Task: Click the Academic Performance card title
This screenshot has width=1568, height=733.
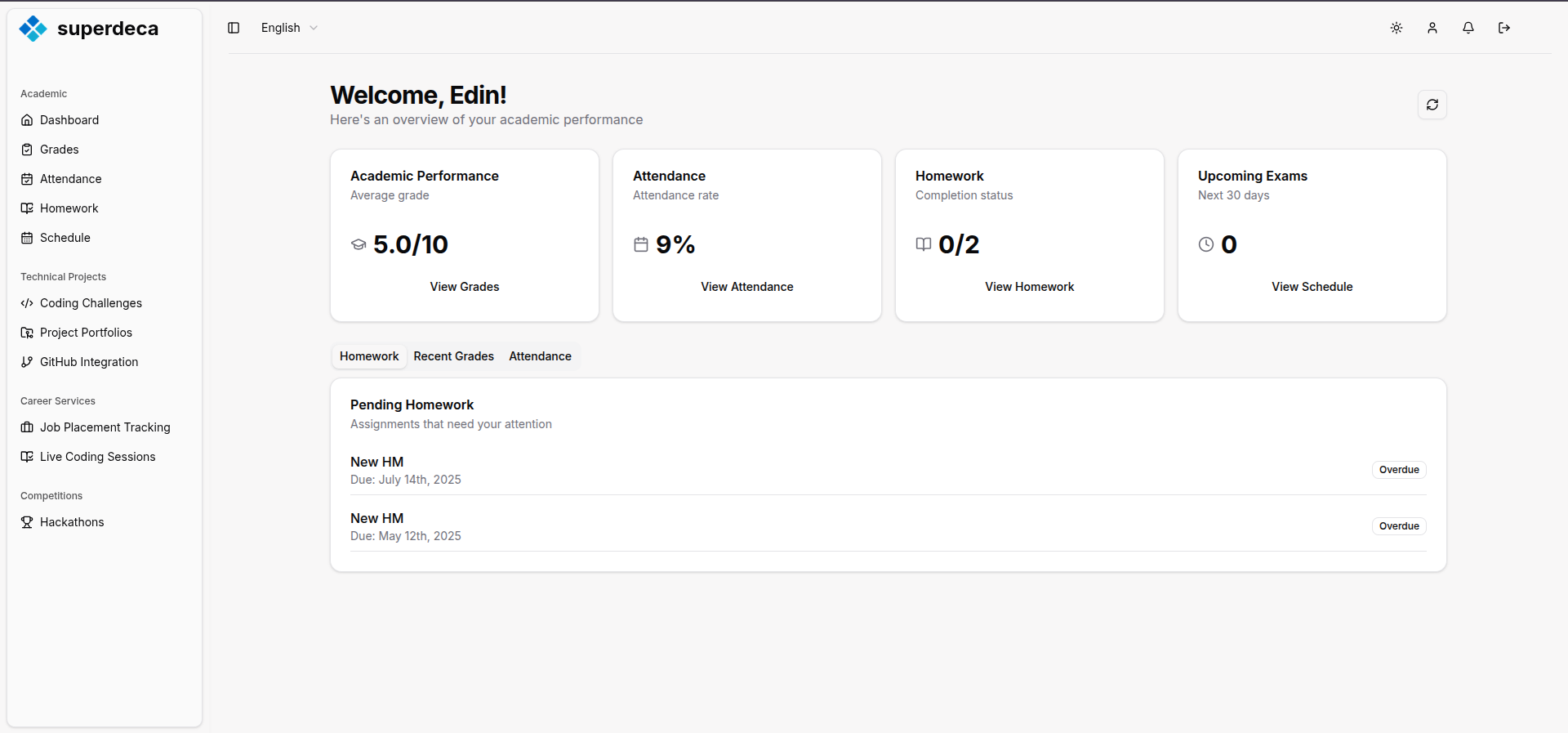Action: pyautogui.click(x=424, y=176)
